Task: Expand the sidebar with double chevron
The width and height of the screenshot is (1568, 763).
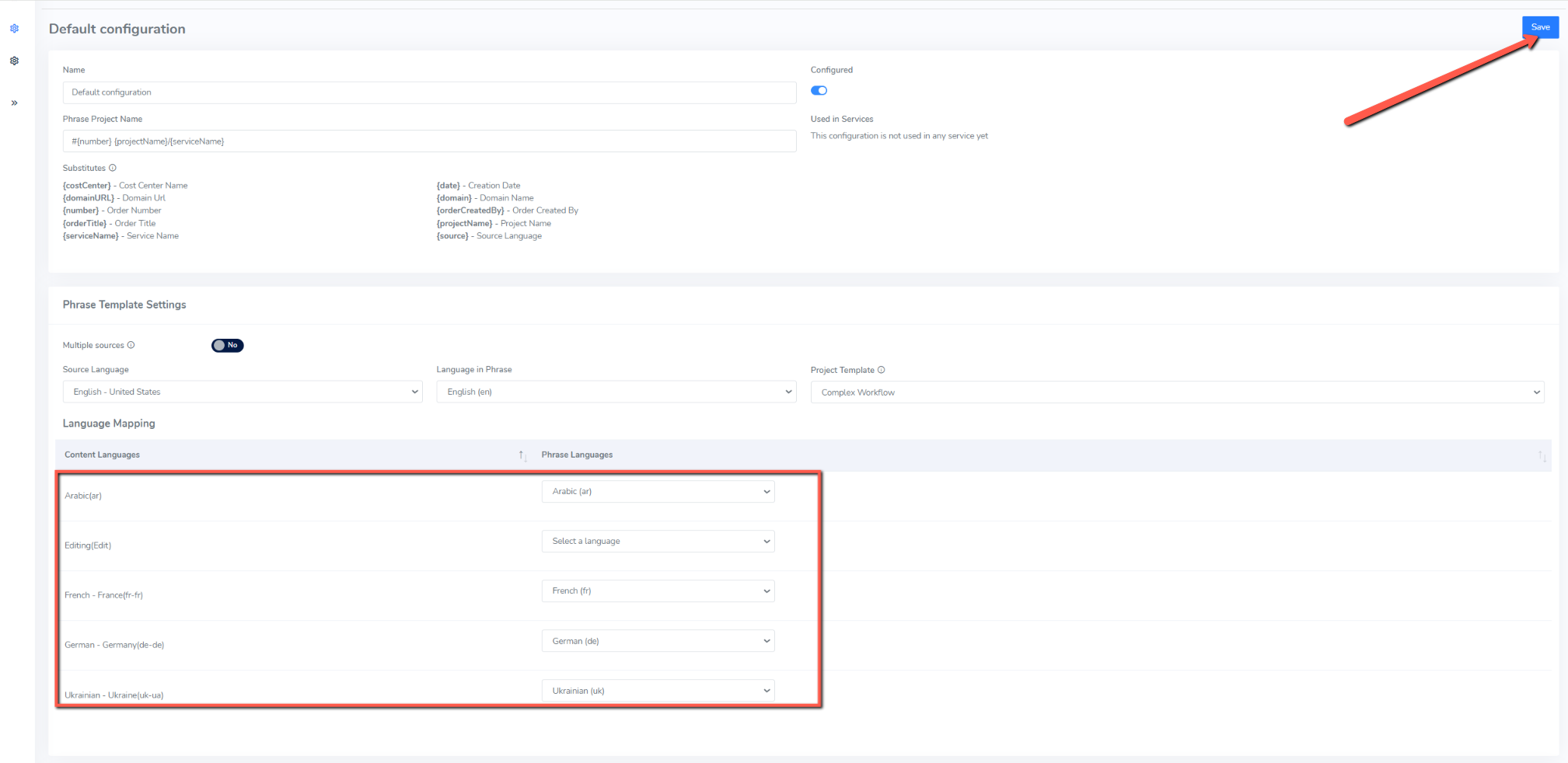Action: coord(14,103)
